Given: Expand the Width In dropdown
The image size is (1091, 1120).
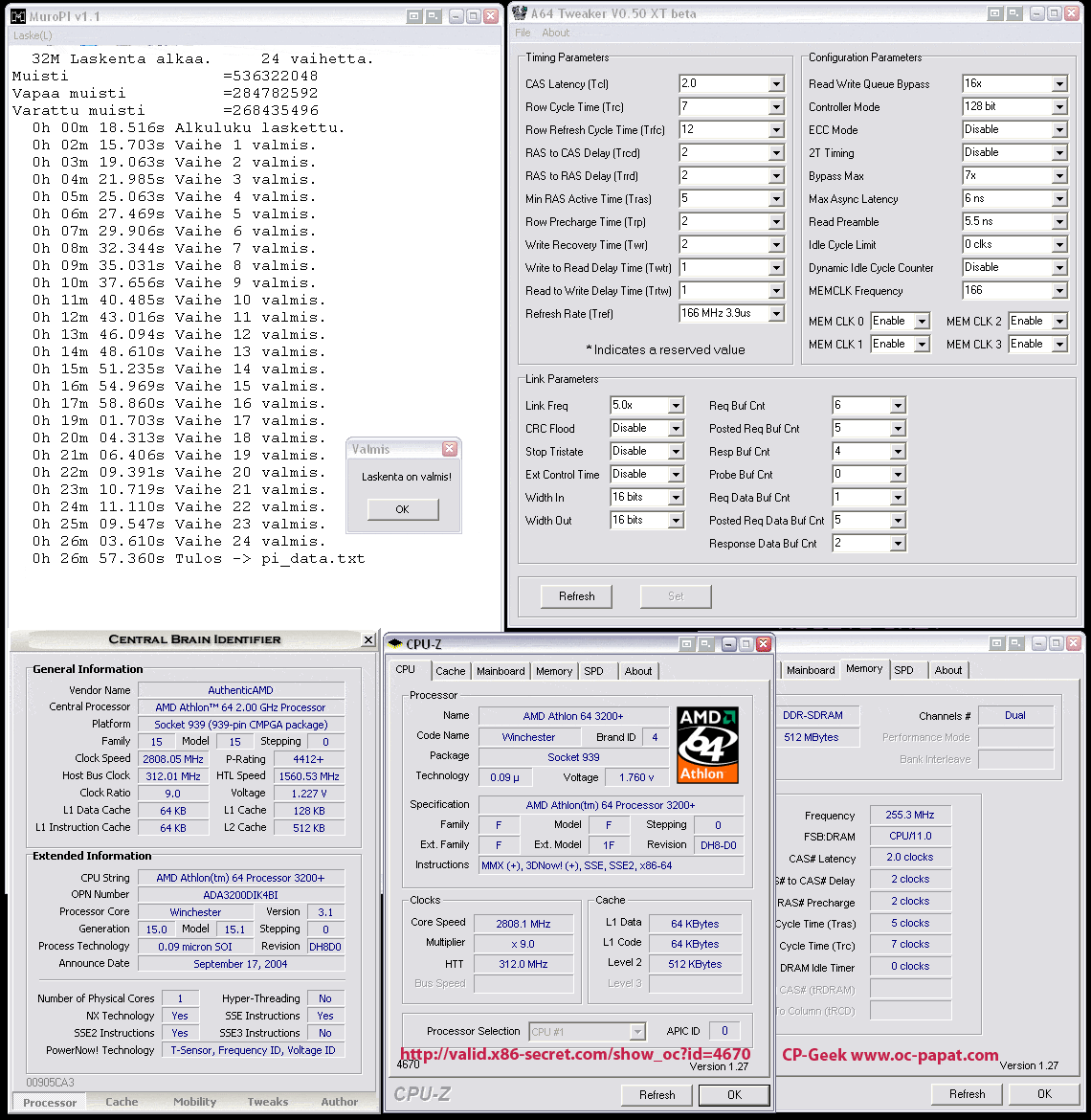Looking at the screenshot, I should 676,497.
